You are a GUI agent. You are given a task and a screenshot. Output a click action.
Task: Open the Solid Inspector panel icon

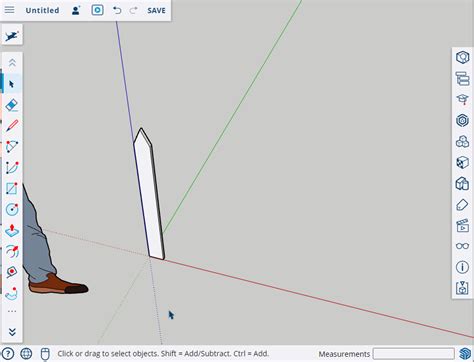point(462,288)
